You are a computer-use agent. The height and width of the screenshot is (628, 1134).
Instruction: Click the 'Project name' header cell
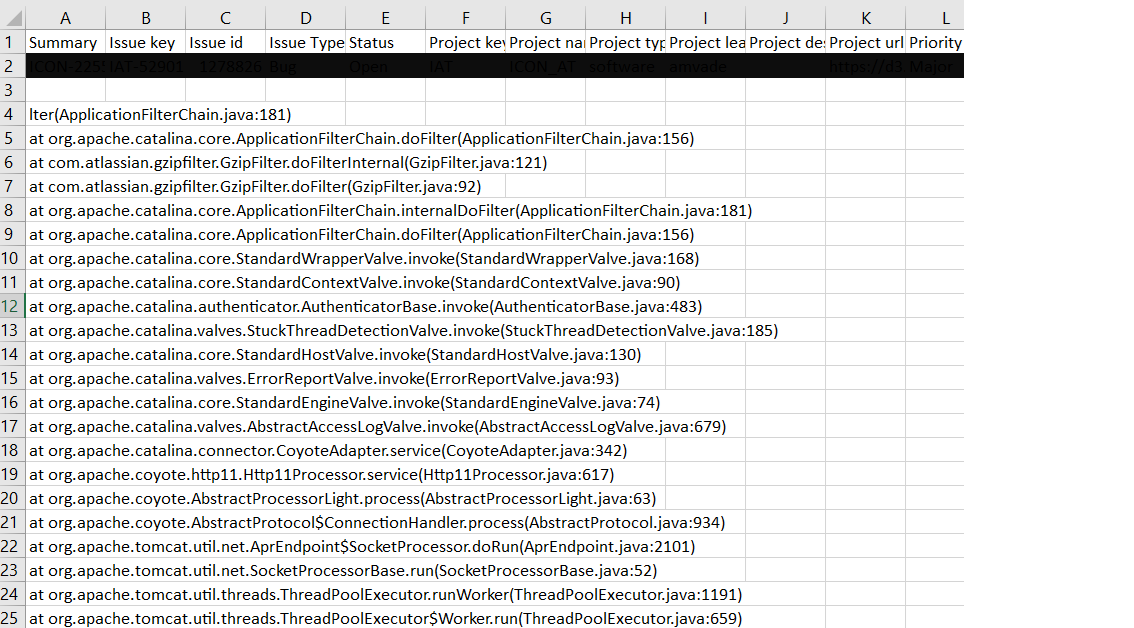click(545, 42)
